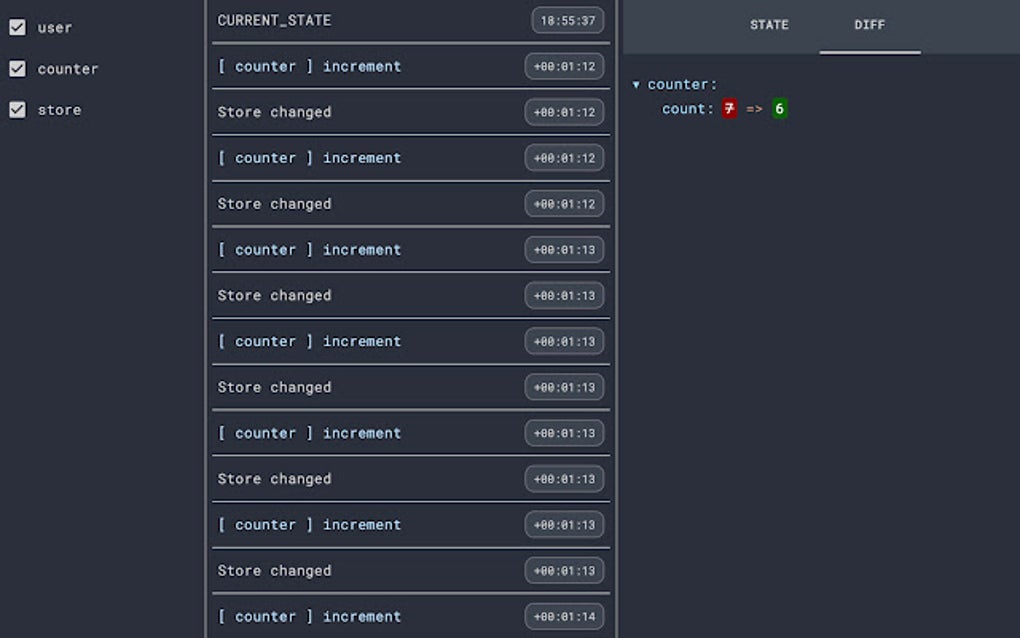Click the counter label in the filter list
This screenshot has height=638, width=1020.
click(x=68, y=69)
